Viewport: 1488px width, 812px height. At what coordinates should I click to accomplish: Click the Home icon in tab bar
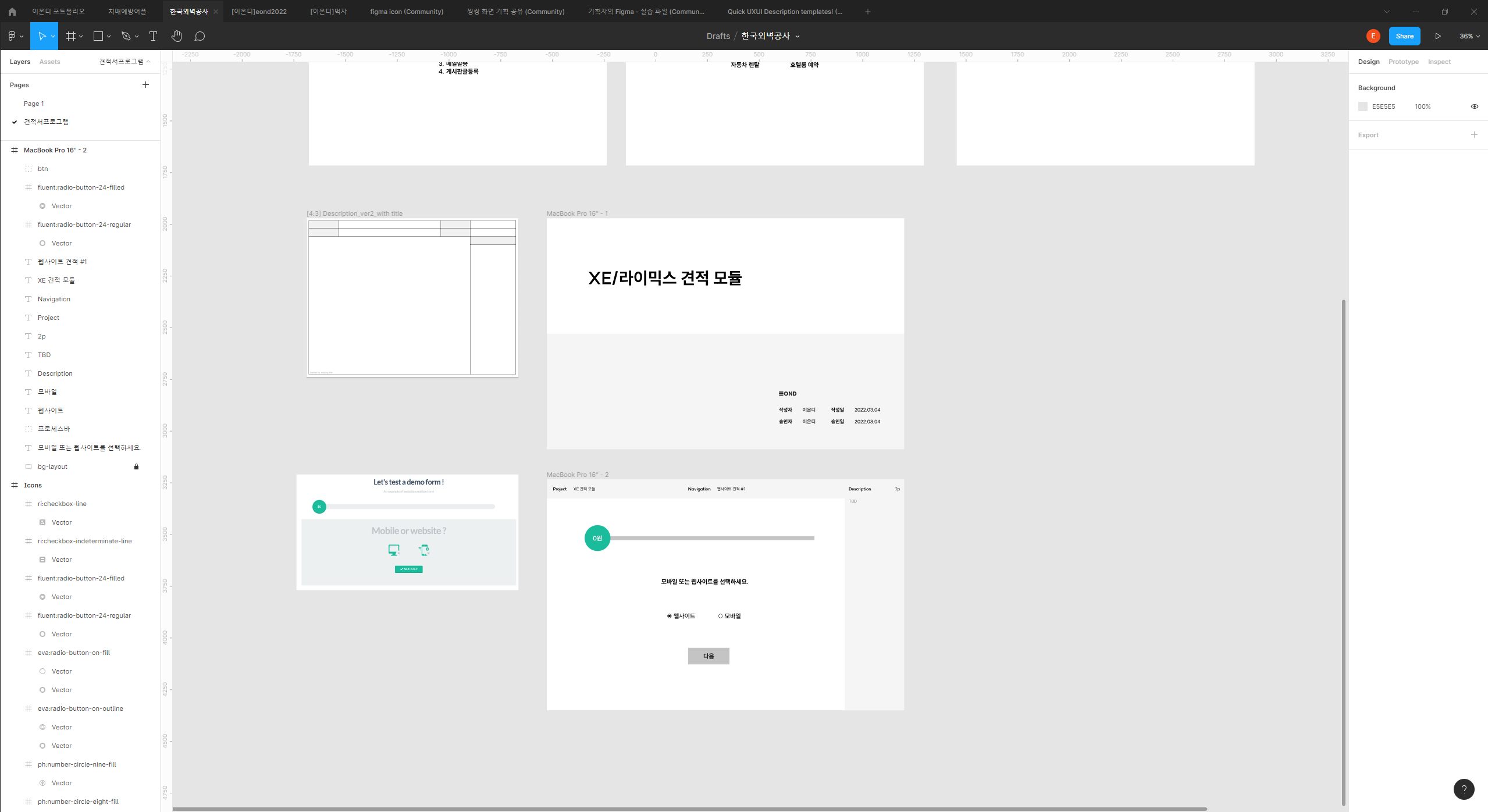pos(12,12)
